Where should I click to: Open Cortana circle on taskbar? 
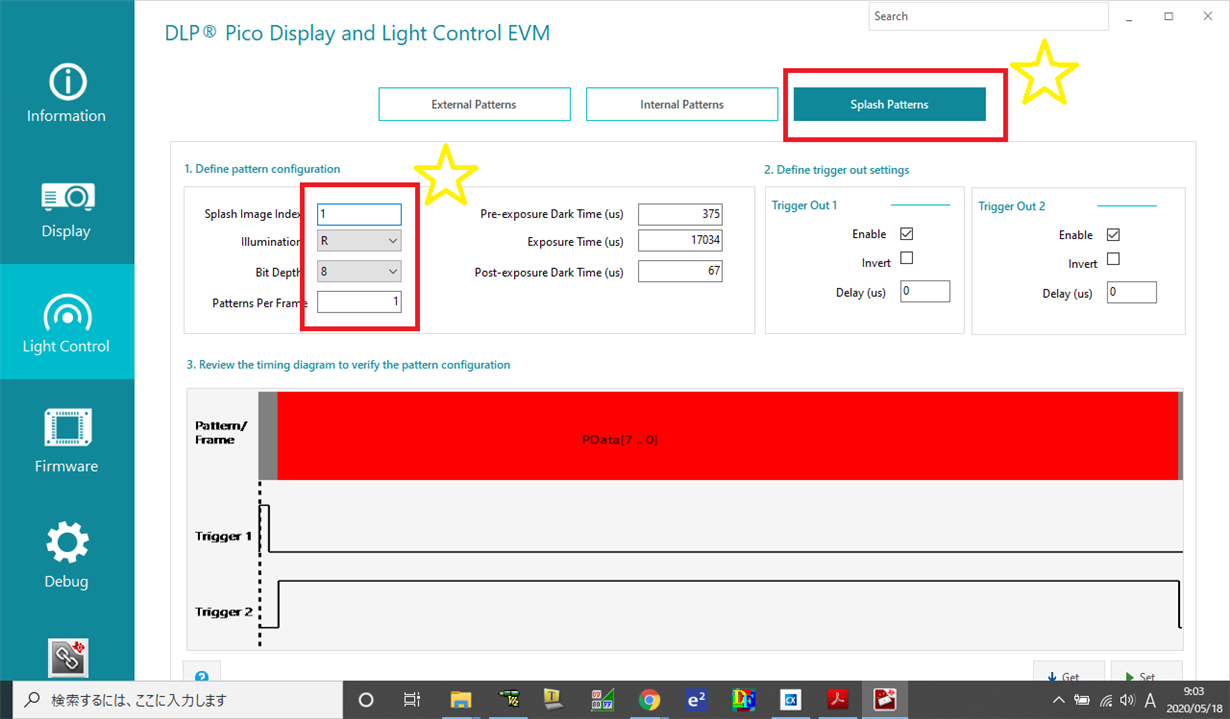[x=365, y=700]
